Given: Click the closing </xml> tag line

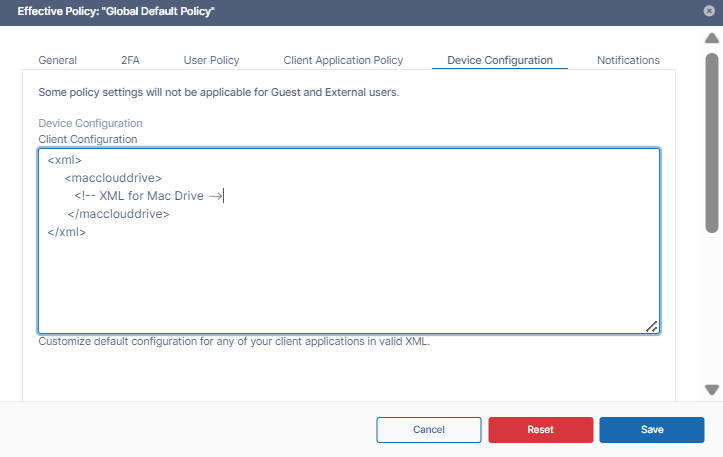Looking at the screenshot, I should coord(67,232).
